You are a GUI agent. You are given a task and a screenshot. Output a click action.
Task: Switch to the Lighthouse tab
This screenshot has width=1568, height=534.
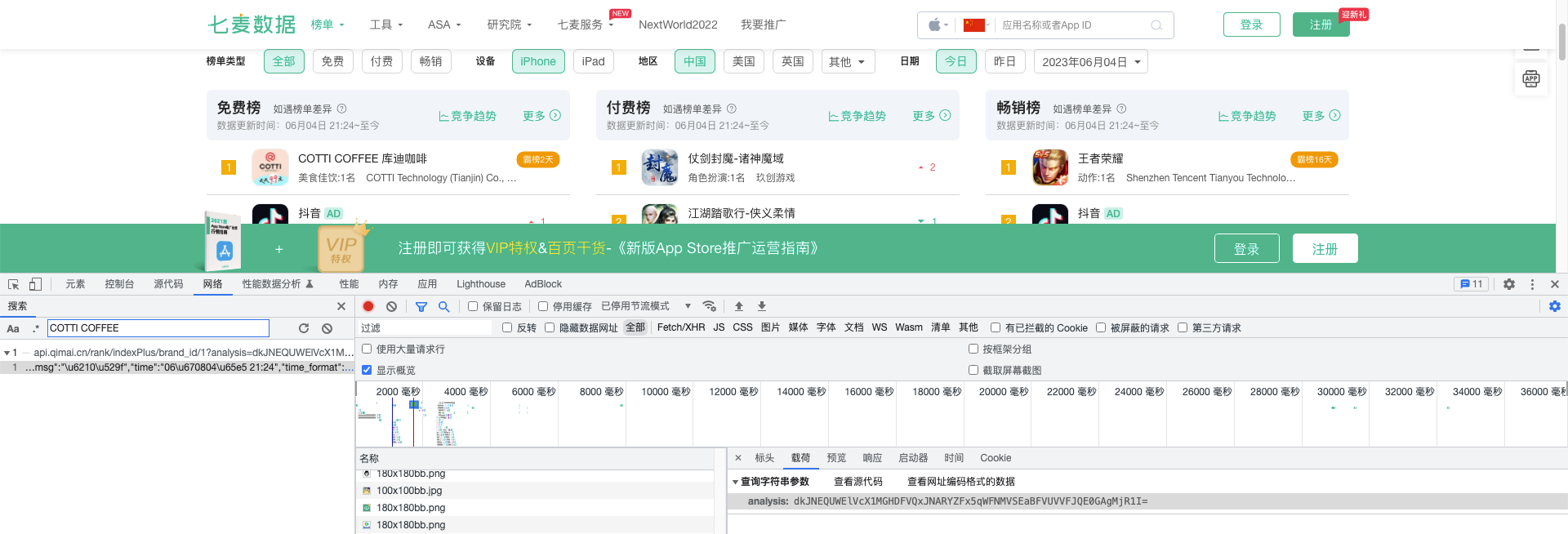click(x=481, y=284)
